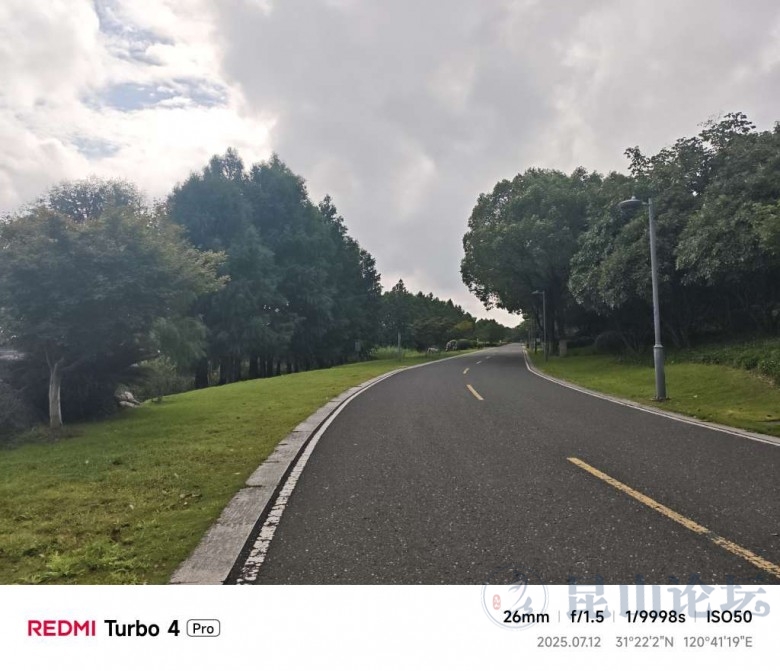Viewport: 780px width, 671px height.
Task: Click the 26mm focal length label
Action: (526, 617)
